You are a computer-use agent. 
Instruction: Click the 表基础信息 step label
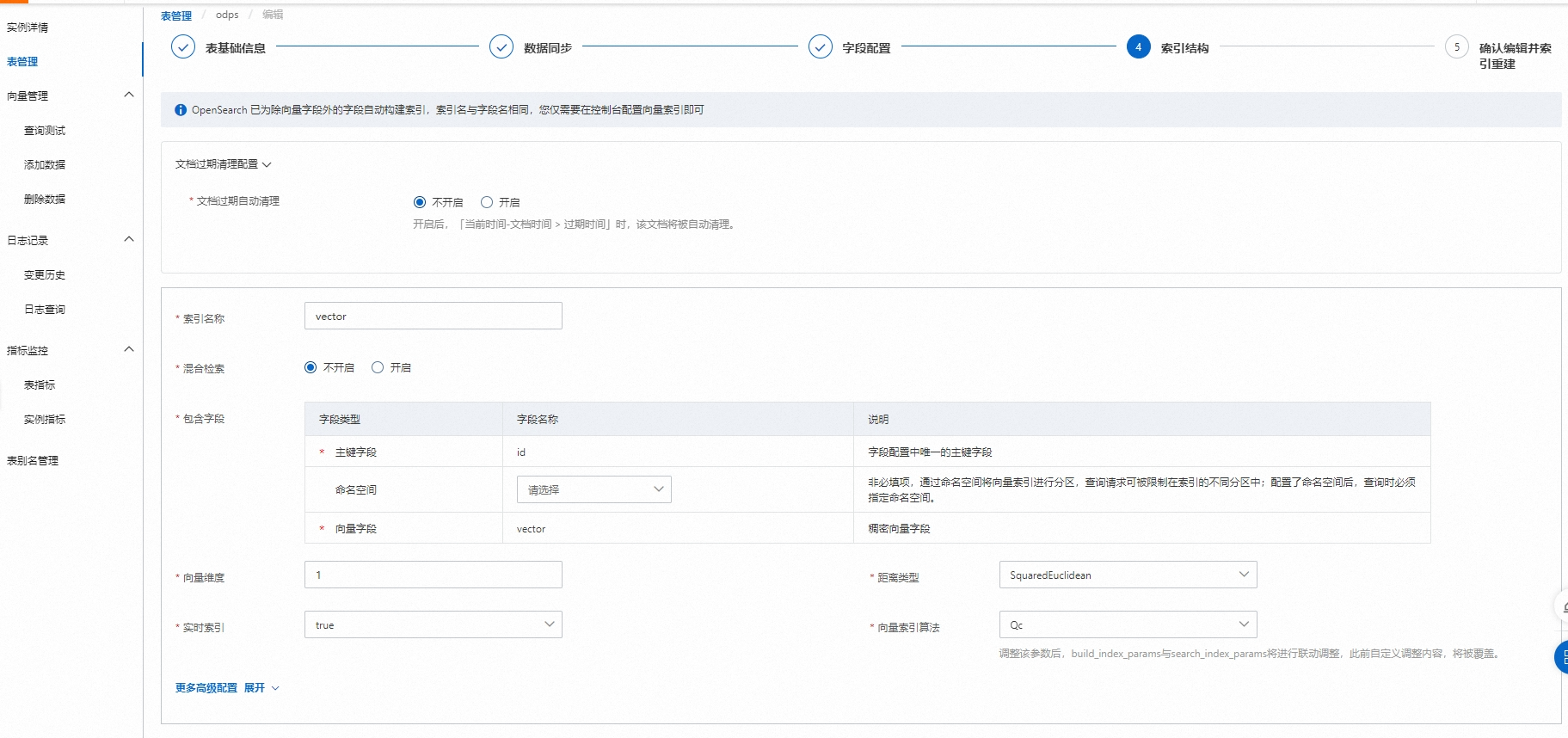(236, 48)
